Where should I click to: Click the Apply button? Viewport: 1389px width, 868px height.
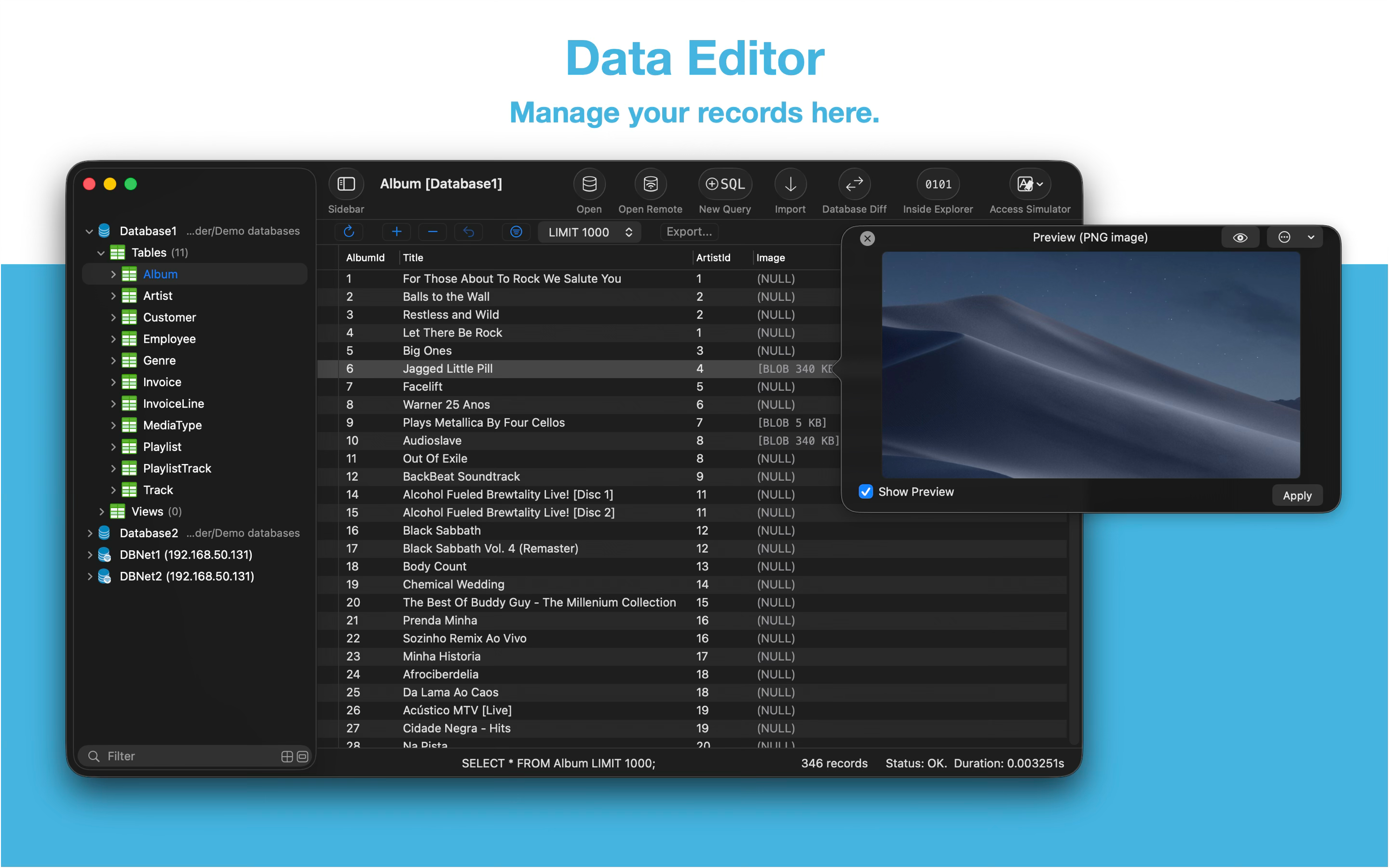1296,495
